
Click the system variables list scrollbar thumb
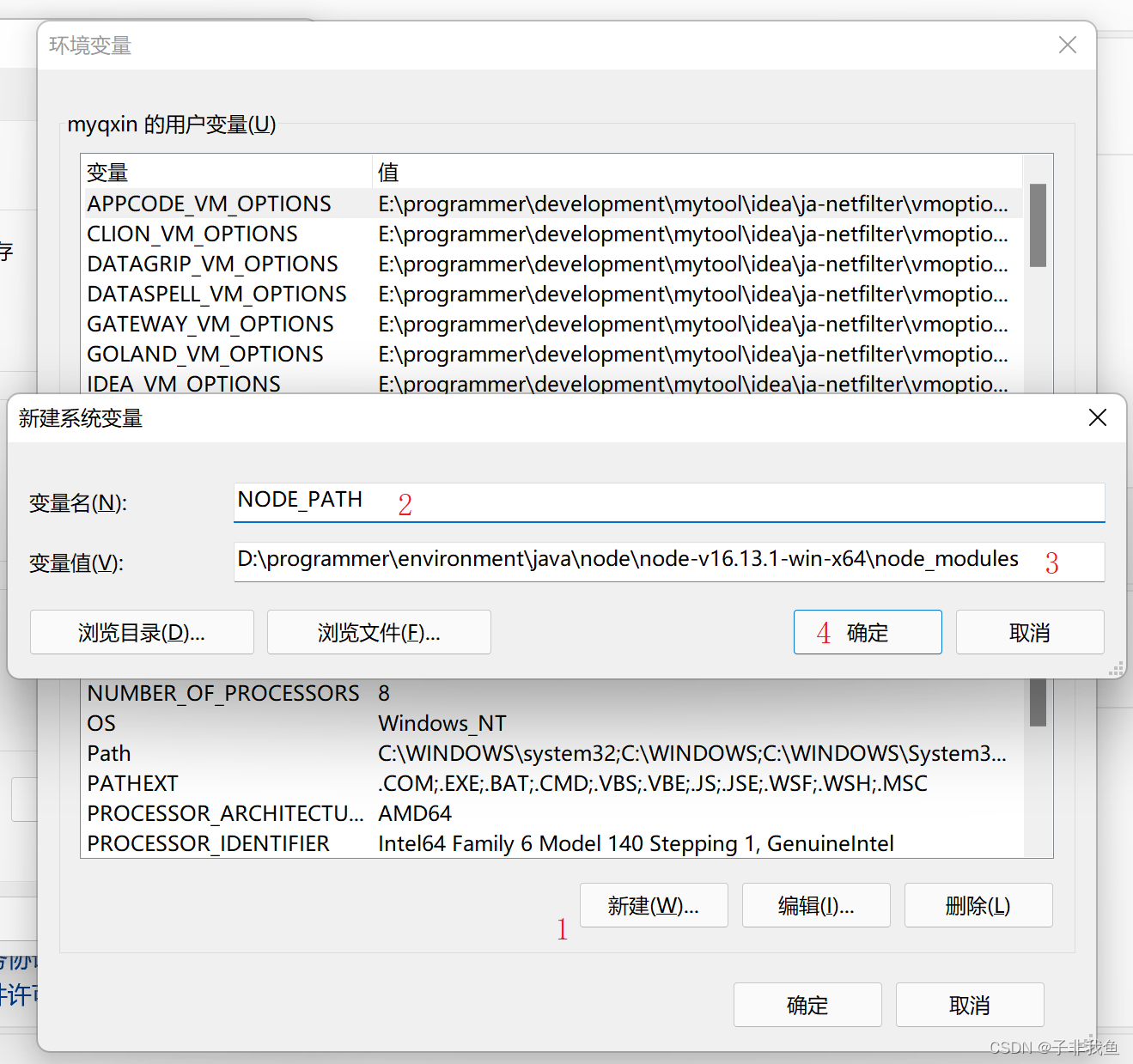[1038, 702]
